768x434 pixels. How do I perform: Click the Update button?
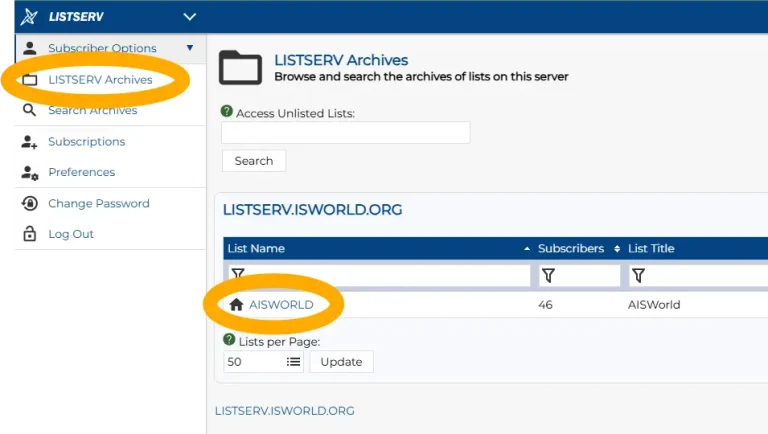point(341,362)
